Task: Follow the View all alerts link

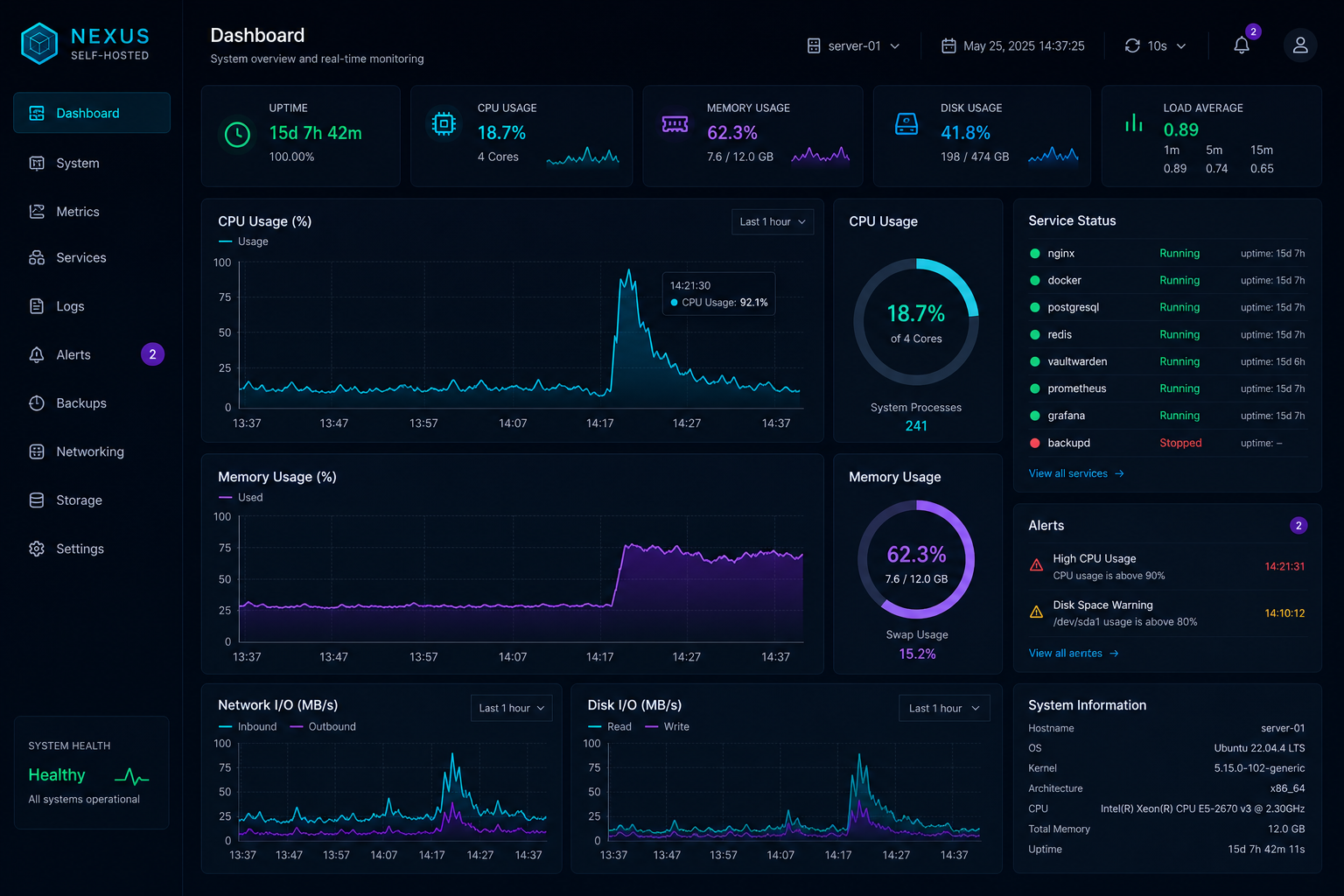Action: [x=1074, y=653]
